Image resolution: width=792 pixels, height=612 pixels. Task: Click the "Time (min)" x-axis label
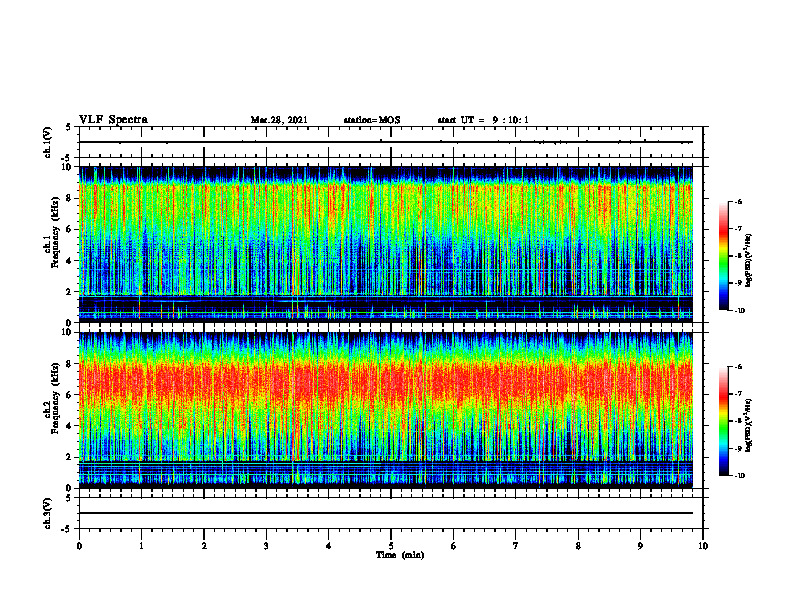click(x=400, y=555)
